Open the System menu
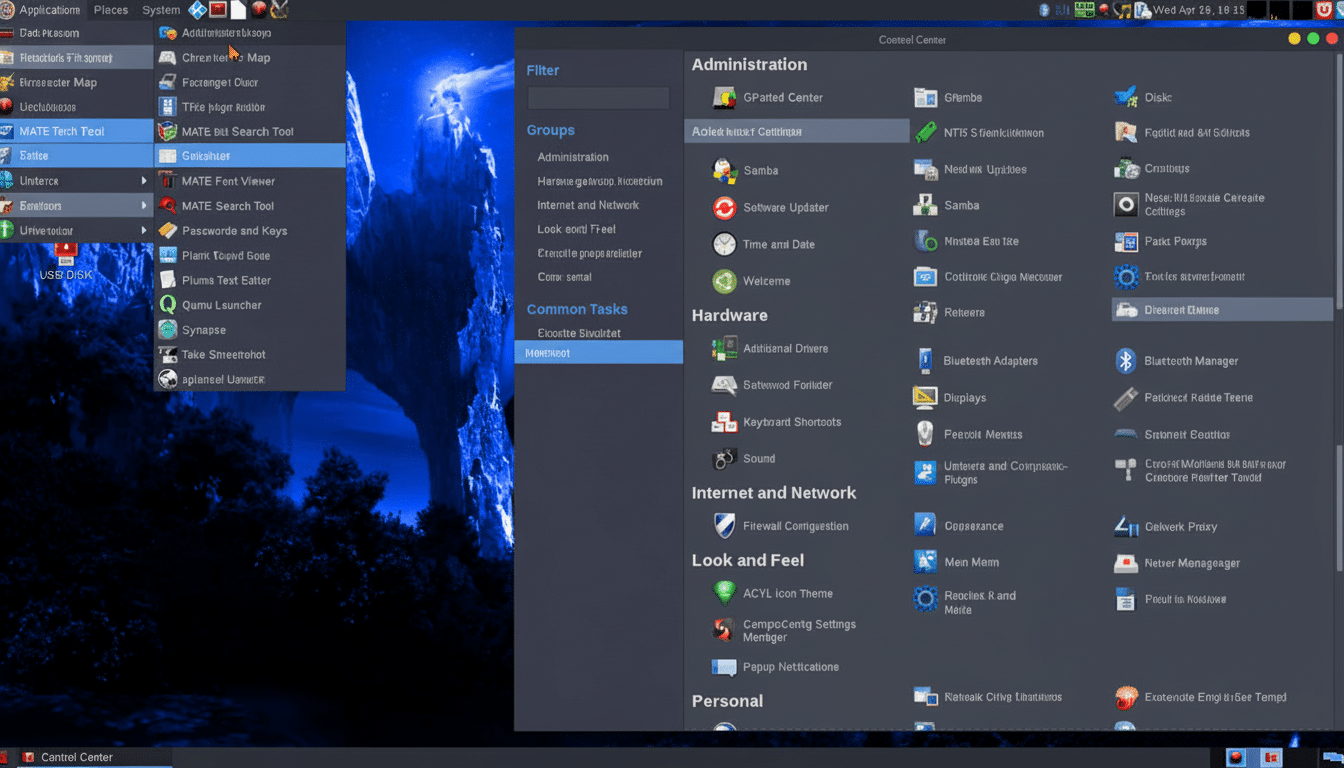Viewport: 1344px width, 768px height. [160, 10]
